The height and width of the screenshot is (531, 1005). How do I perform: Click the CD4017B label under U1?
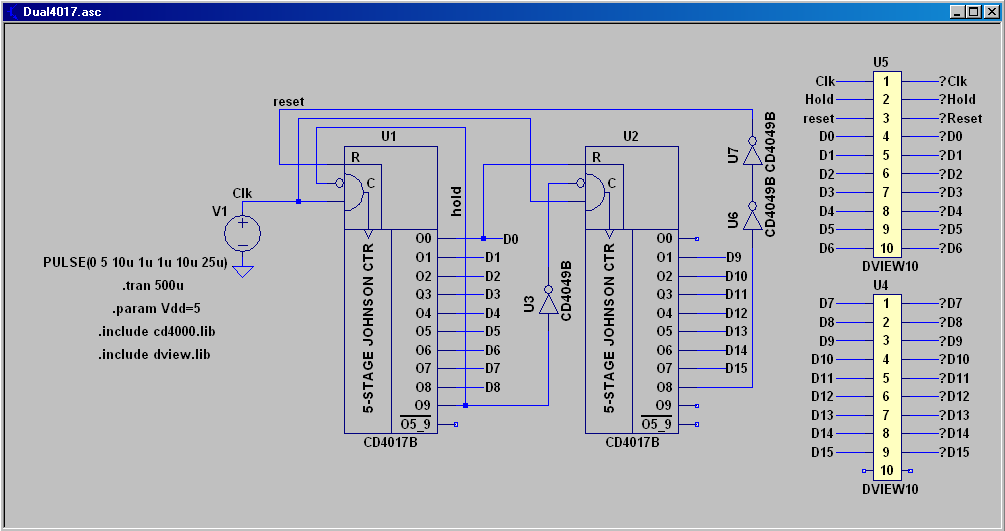[x=390, y=442]
